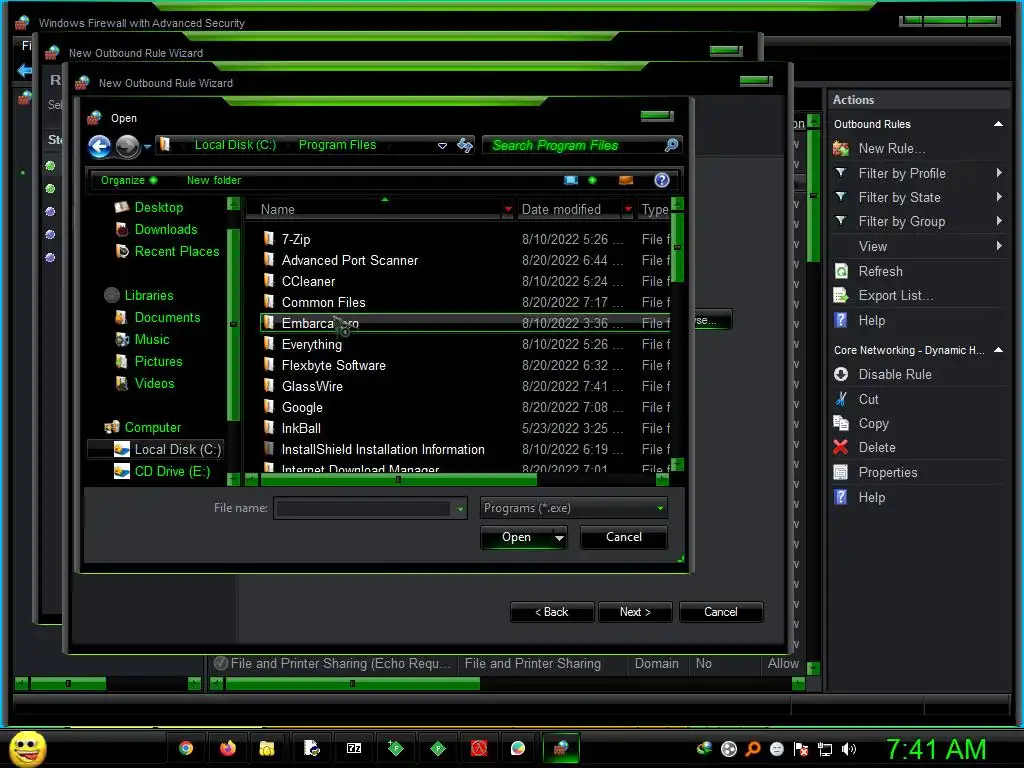Open the Organize menu
The image size is (1024, 768).
[128, 180]
